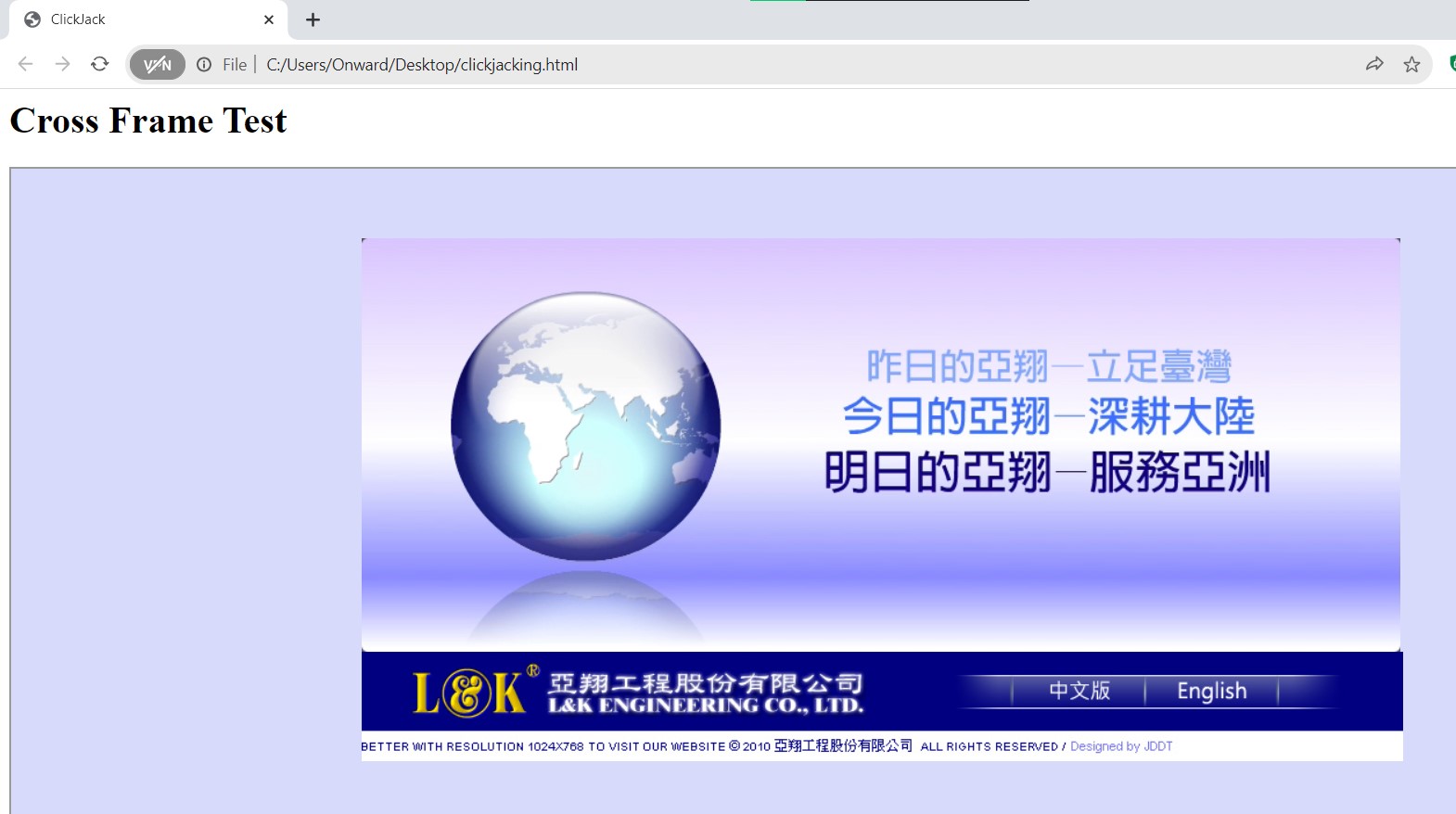1456x814 pixels.
Task: Click the browser back arrow
Action: (x=25, y=64)
